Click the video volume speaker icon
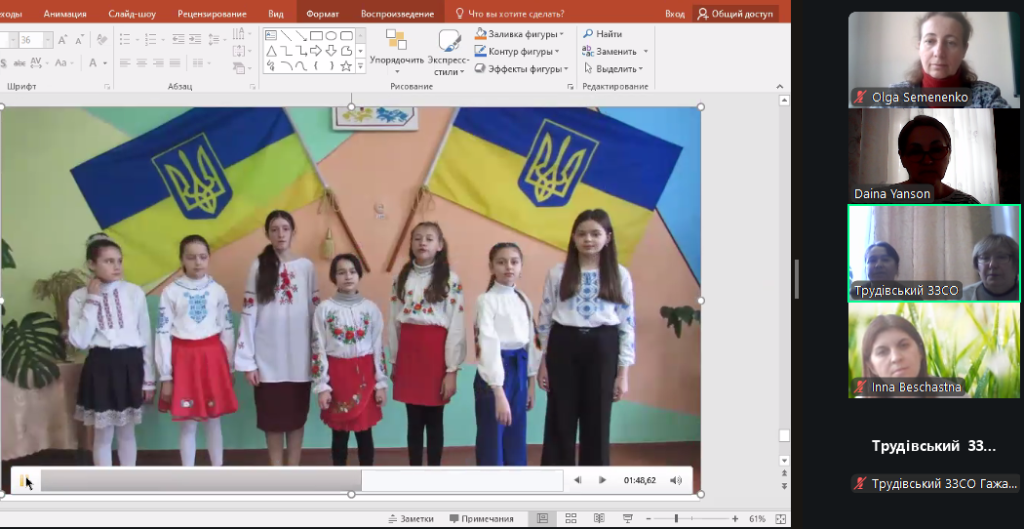1024x529 pixels. tap(676, 481)
